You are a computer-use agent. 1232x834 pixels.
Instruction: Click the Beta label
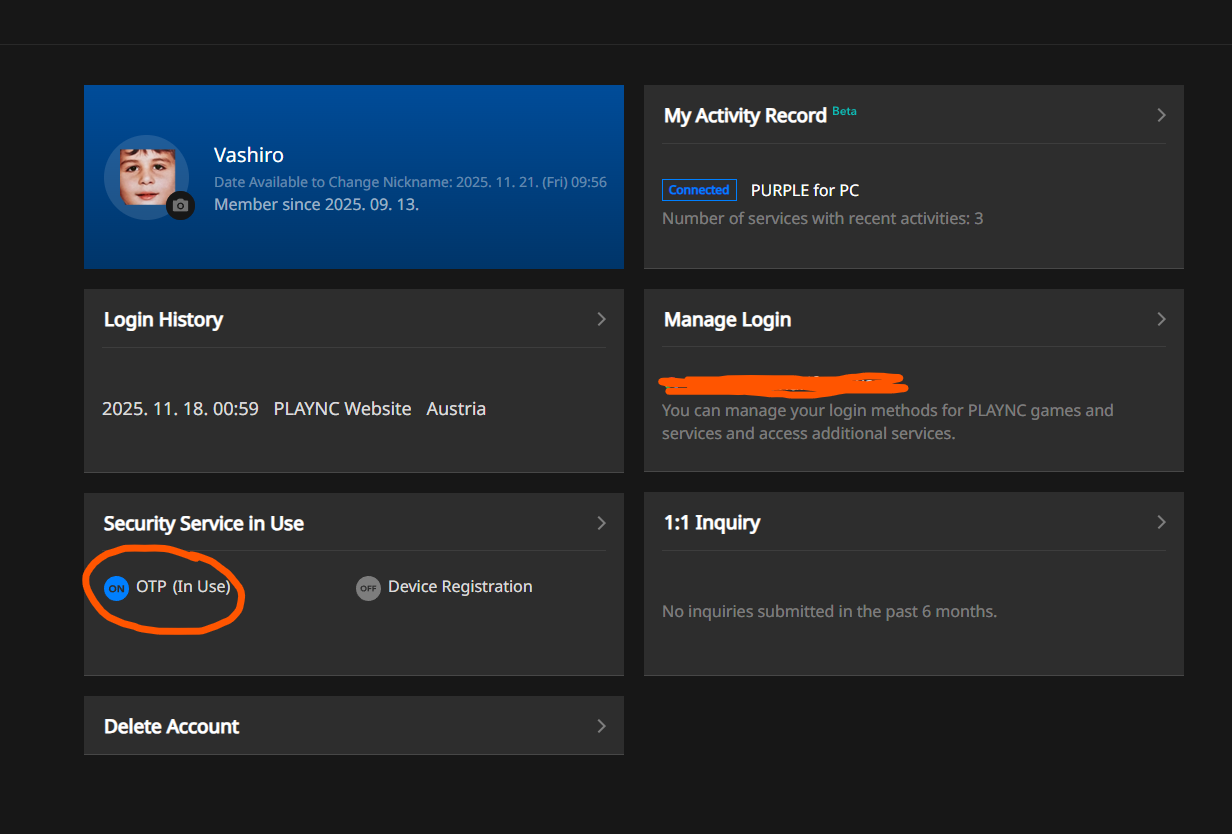click(844, 111)
